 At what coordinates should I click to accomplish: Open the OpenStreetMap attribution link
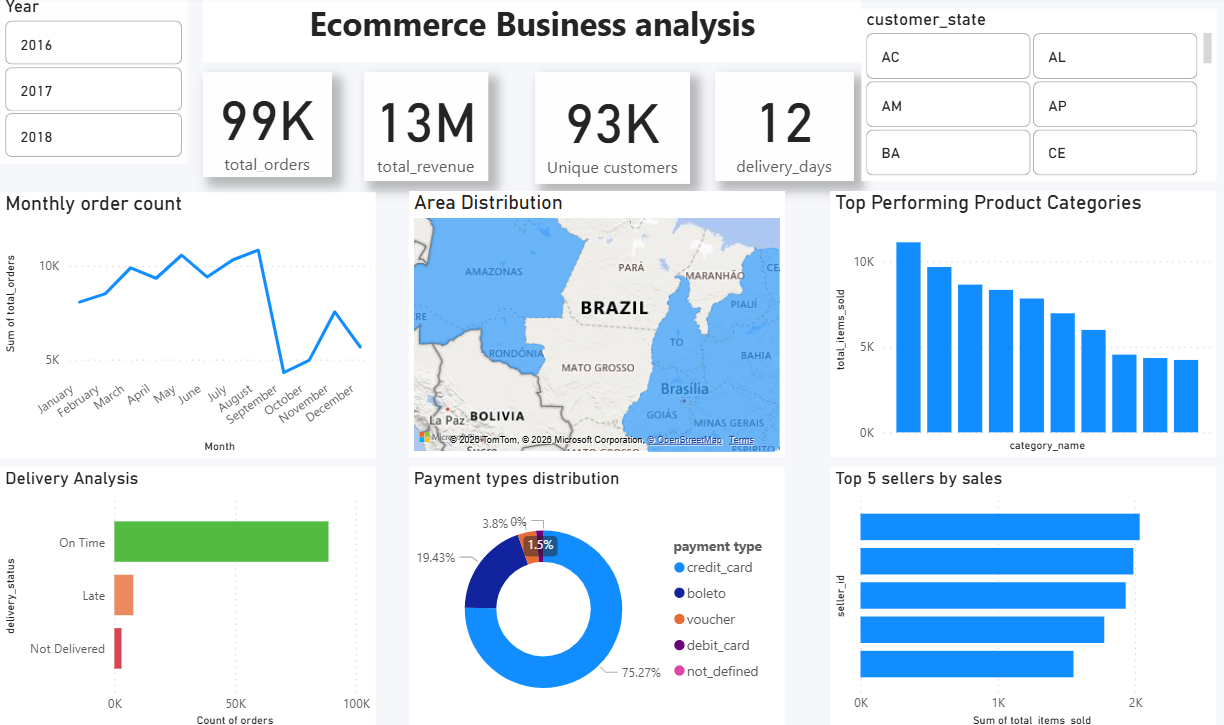point(684,440)
